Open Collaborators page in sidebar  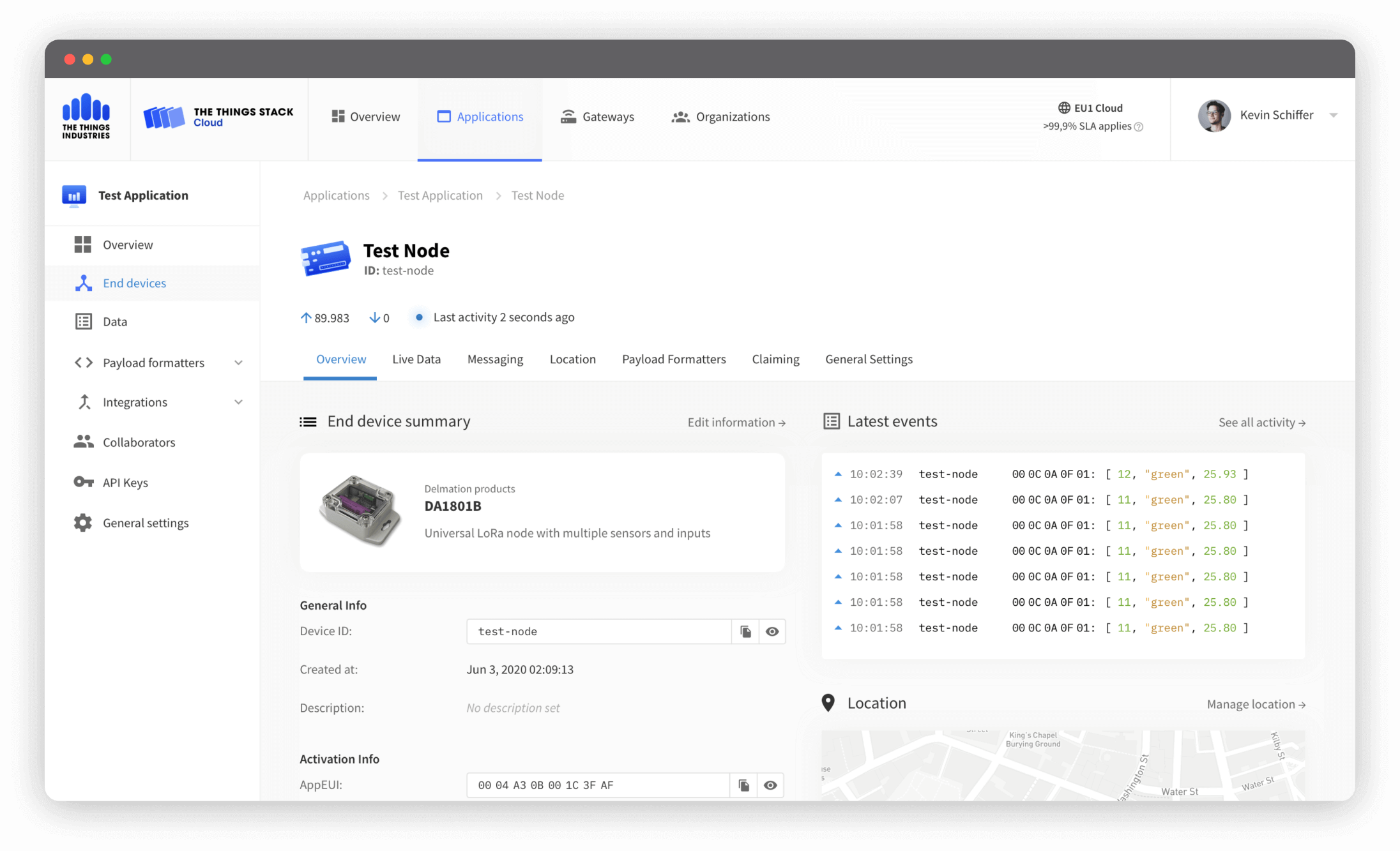coord(139,442)
